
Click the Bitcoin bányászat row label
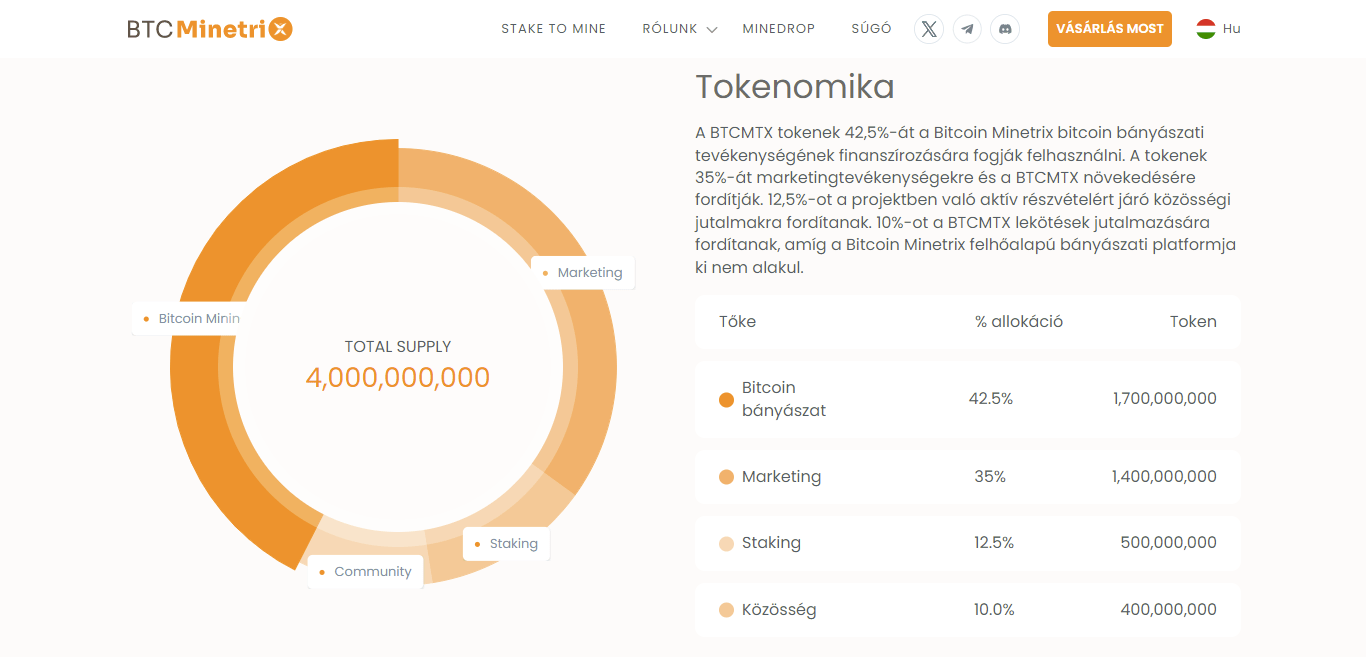click(x=784, y=399)
